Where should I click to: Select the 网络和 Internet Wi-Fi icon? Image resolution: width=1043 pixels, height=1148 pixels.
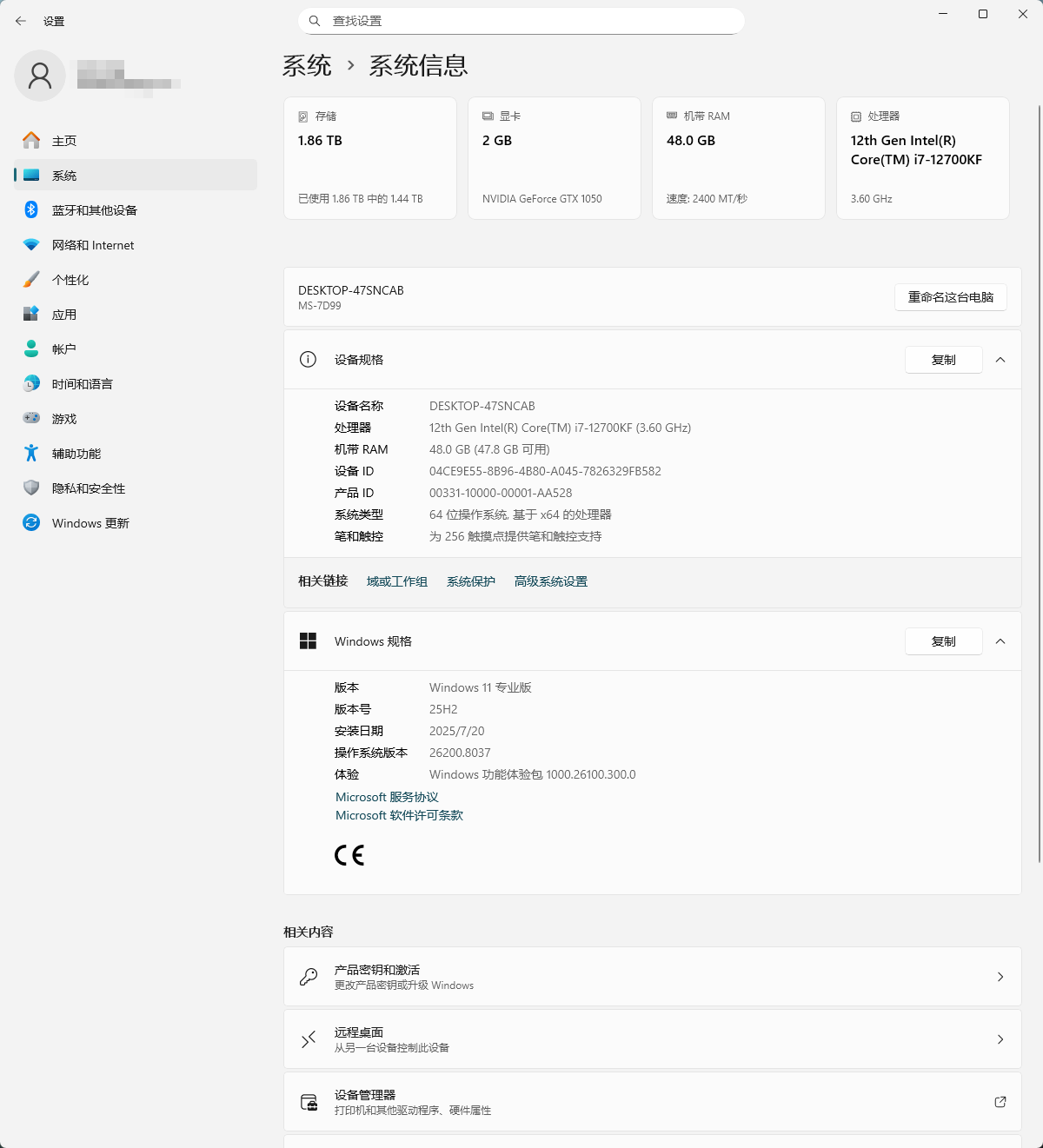(31, 245)
